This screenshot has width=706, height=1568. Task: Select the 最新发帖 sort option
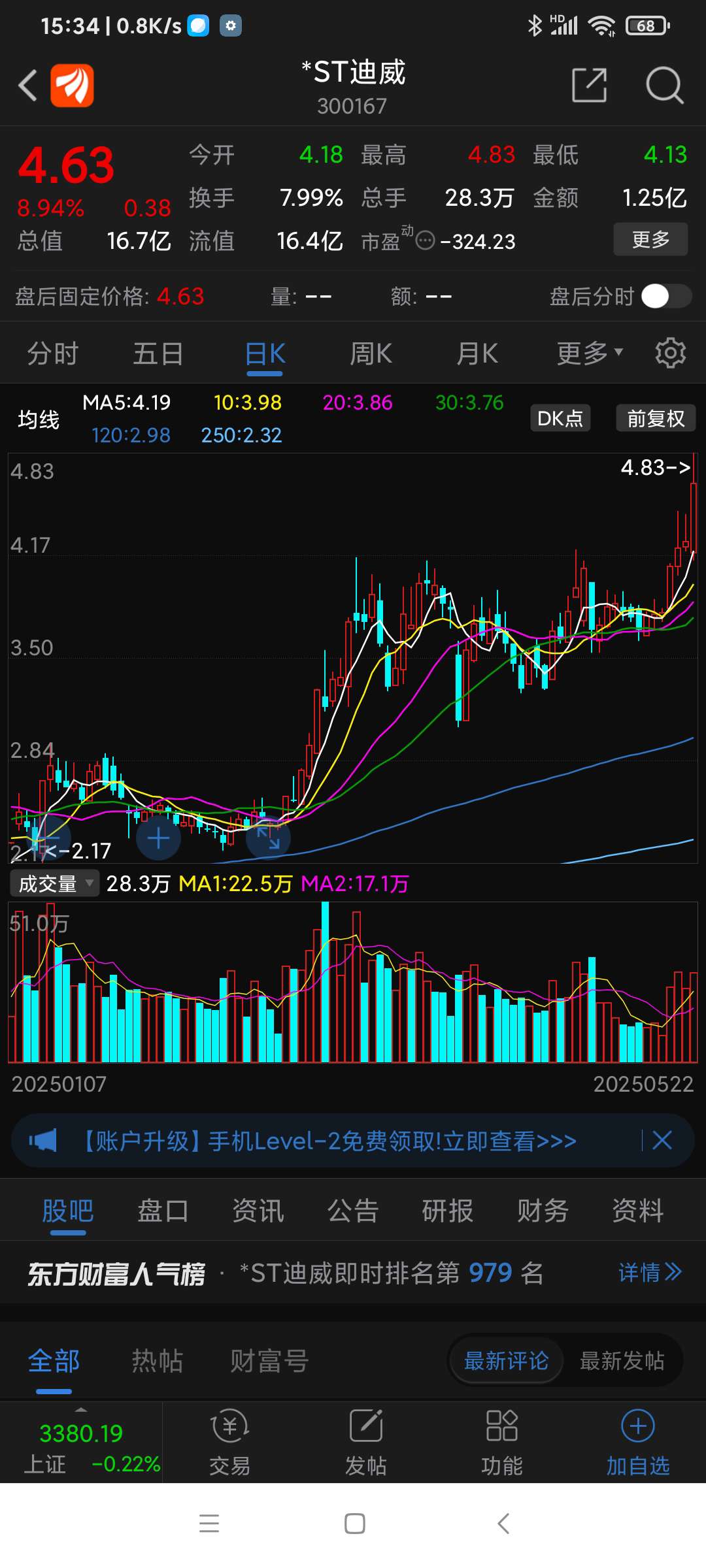[x=622, y=1361]
